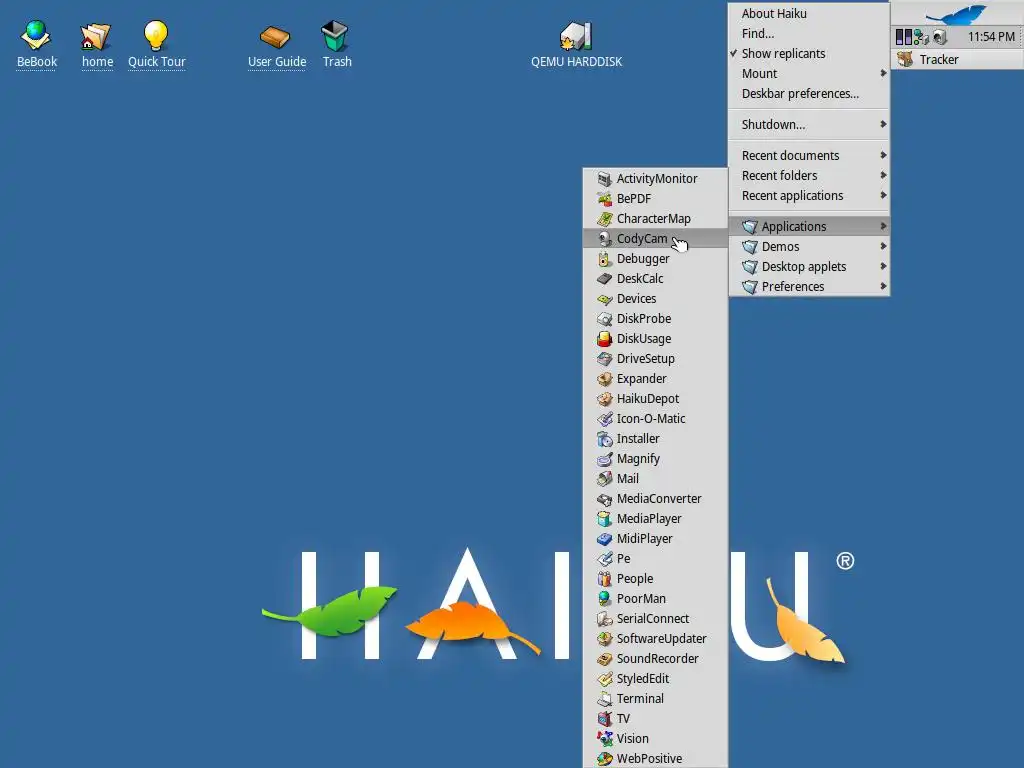Open DiskUsage application
This screenshot has width=1024, height=768.
coord(655,338)
